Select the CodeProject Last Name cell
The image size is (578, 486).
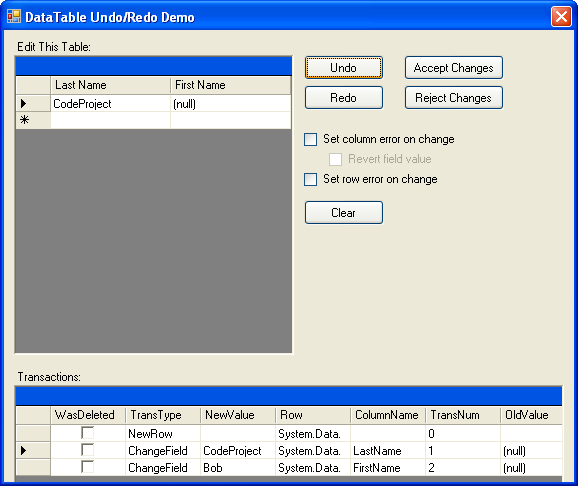(x=110, y=104)
